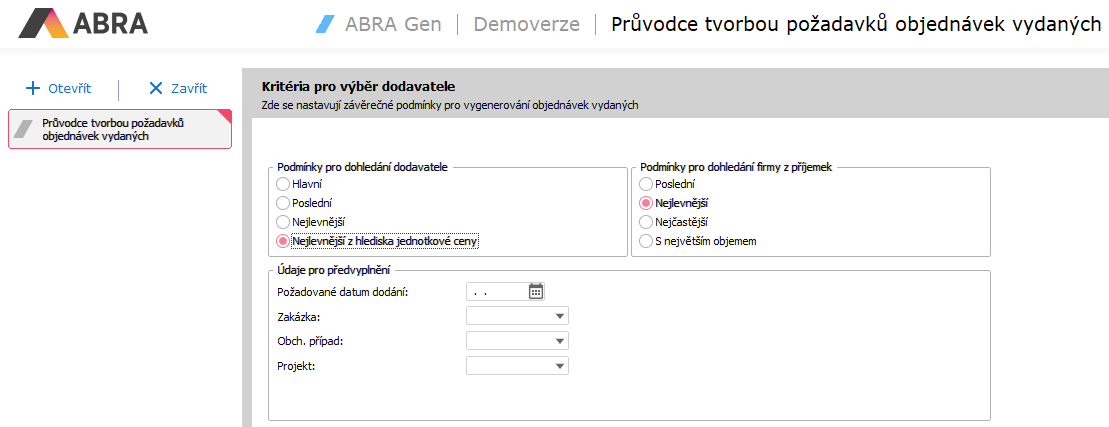Click the Demoverze header item
Viewport: 1109px width, 427px height.
(526, 24)
